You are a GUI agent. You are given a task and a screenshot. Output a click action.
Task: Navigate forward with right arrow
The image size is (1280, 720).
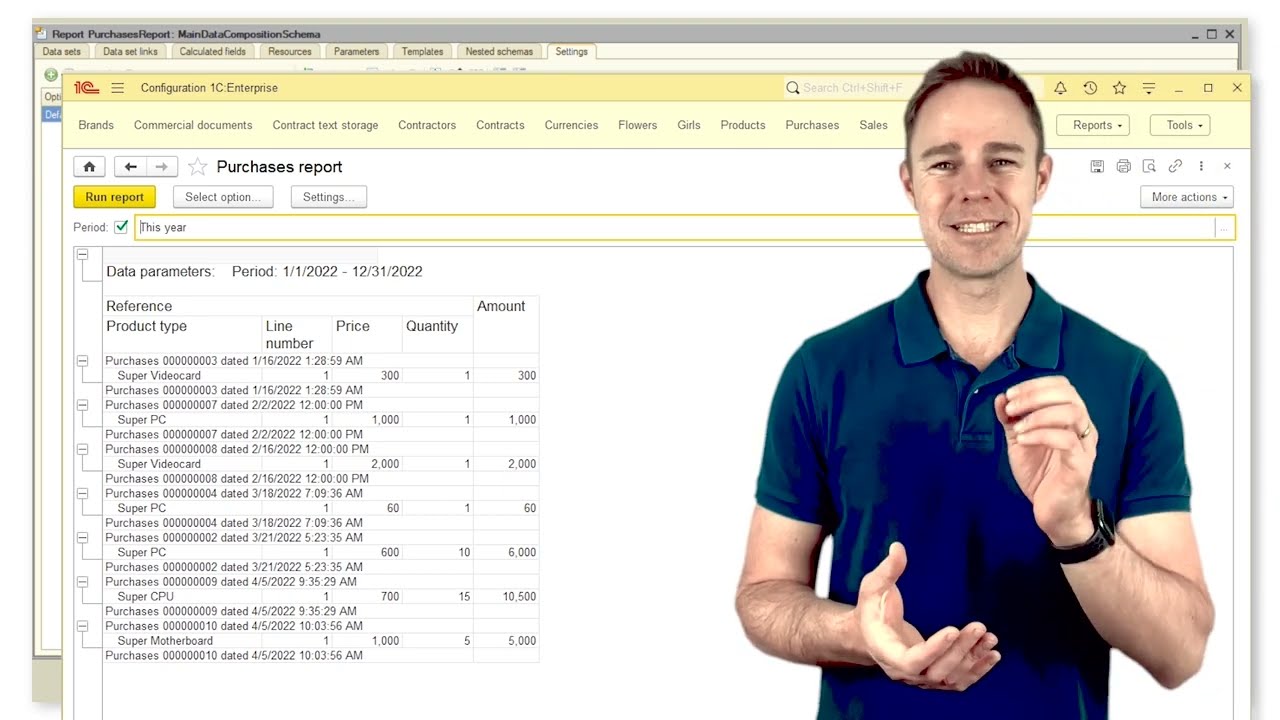click(162, 167)
